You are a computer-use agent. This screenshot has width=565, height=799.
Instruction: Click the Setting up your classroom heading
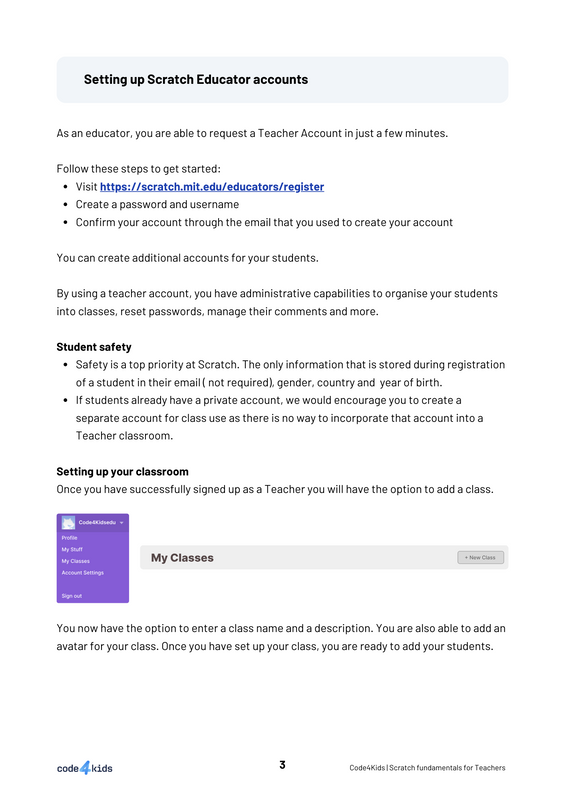coord(122,472)
